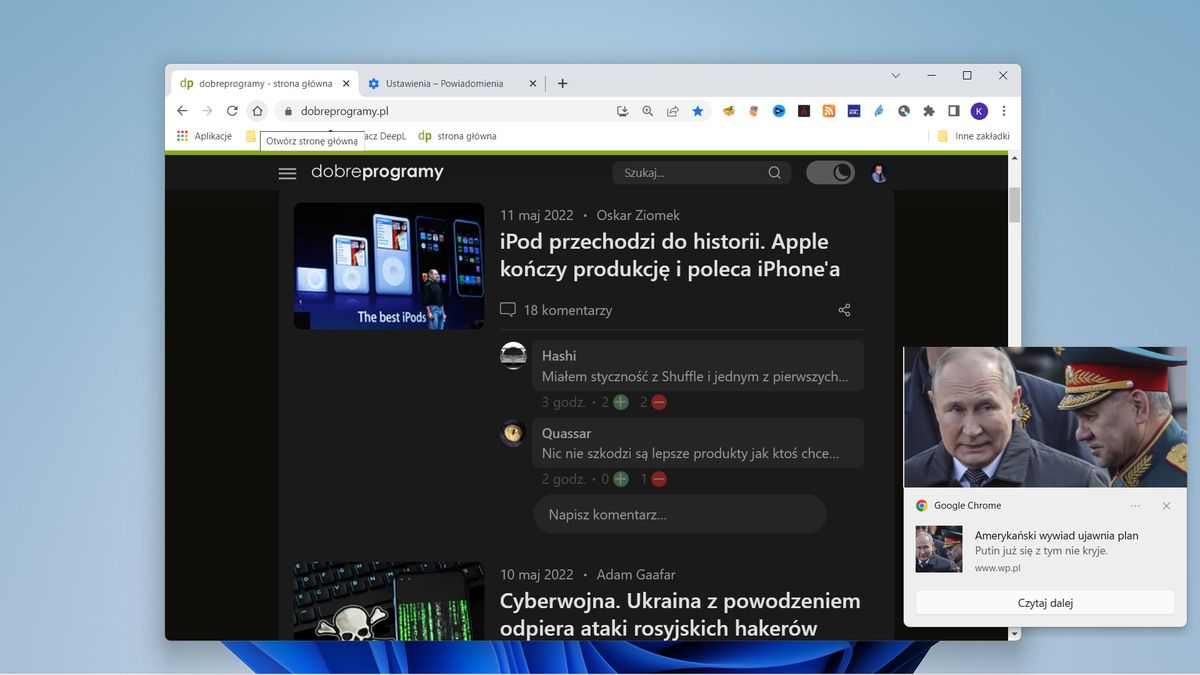This screenshot has height=675, width=1200.
Task: Switch to the Ustawienia – Powiadomienia tab
Action: (447, 84)
